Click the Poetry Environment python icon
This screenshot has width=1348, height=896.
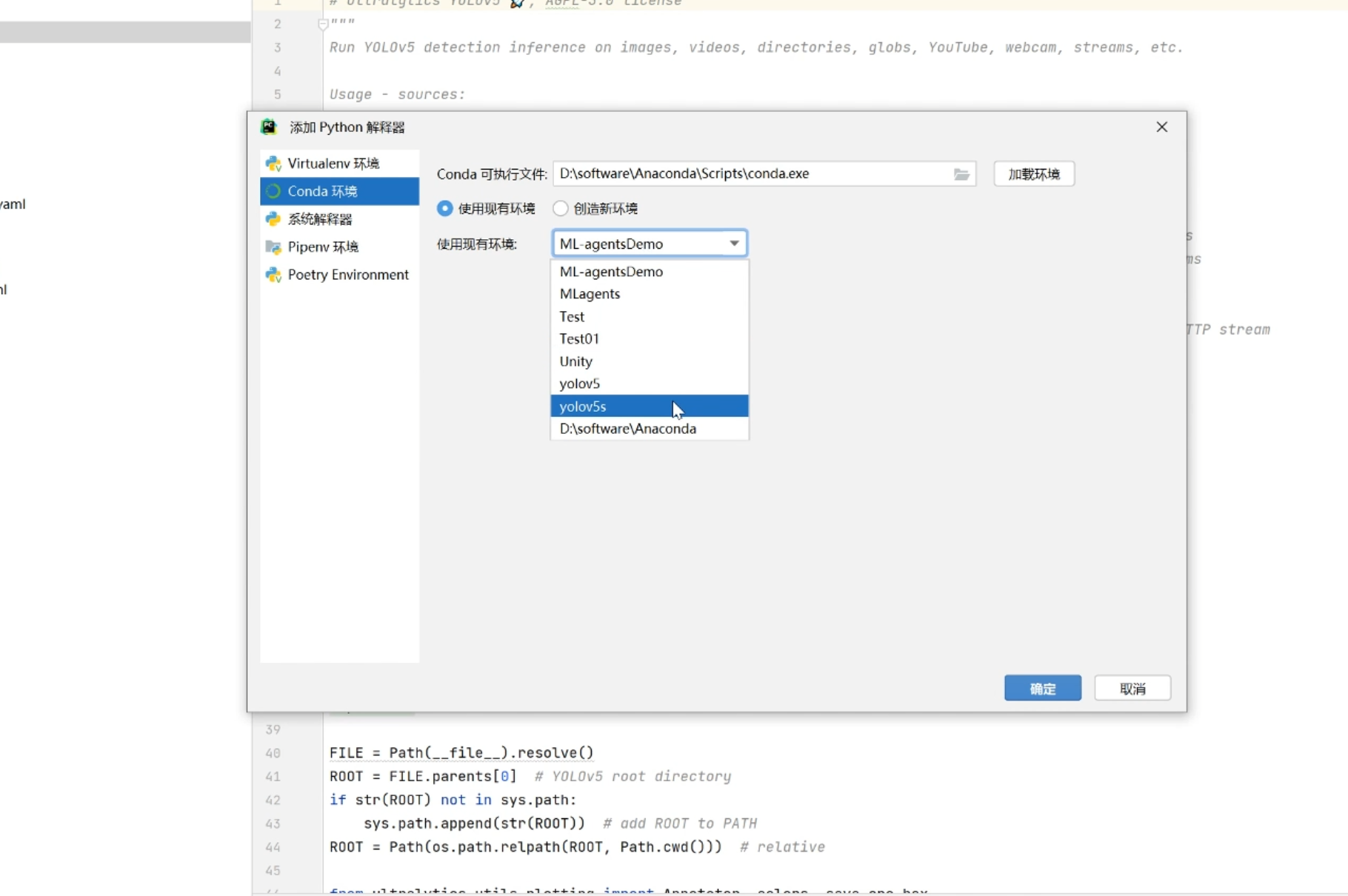(273, 275)
